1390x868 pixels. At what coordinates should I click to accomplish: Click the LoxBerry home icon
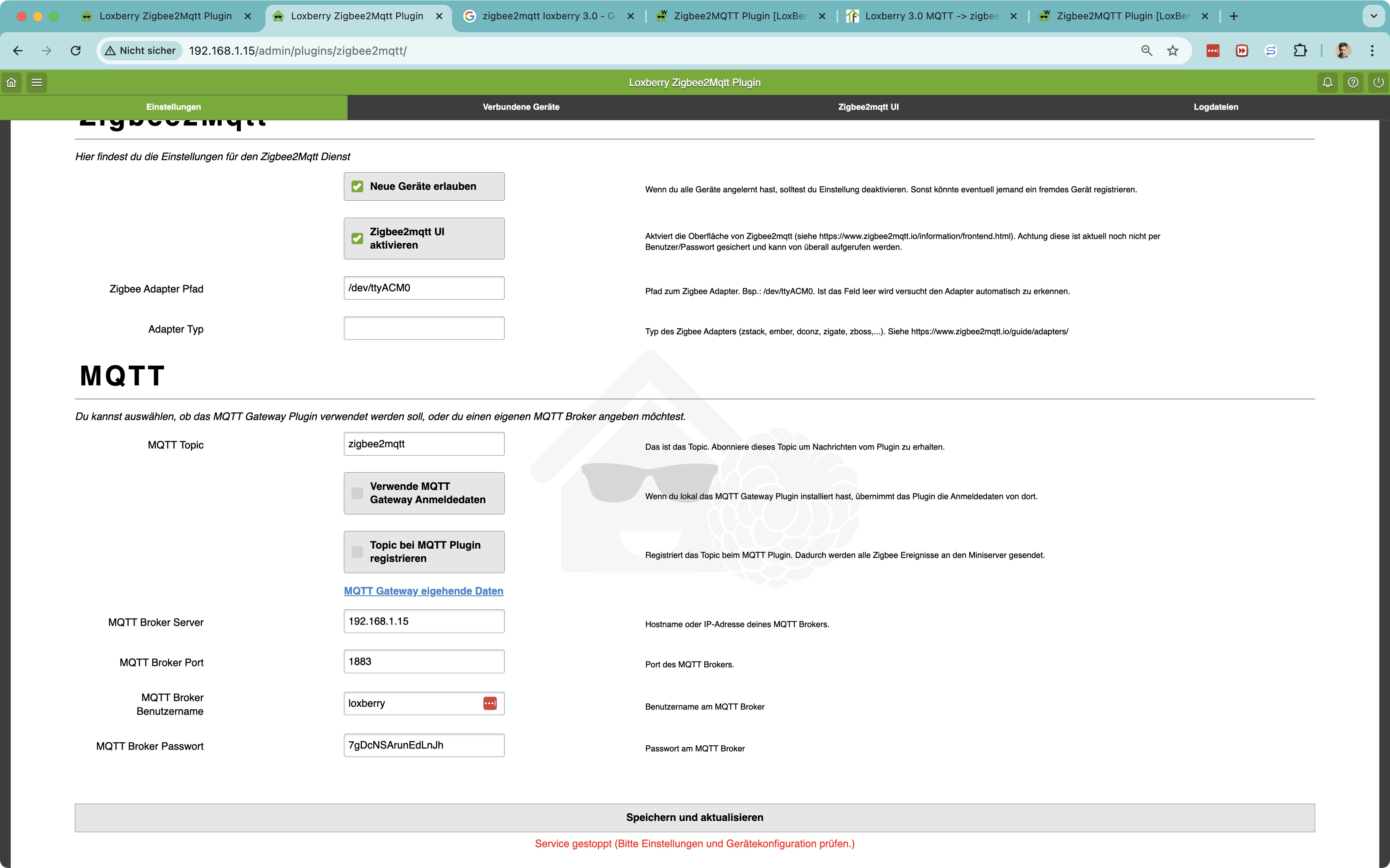pyautogui.click(x=12, y=83)
